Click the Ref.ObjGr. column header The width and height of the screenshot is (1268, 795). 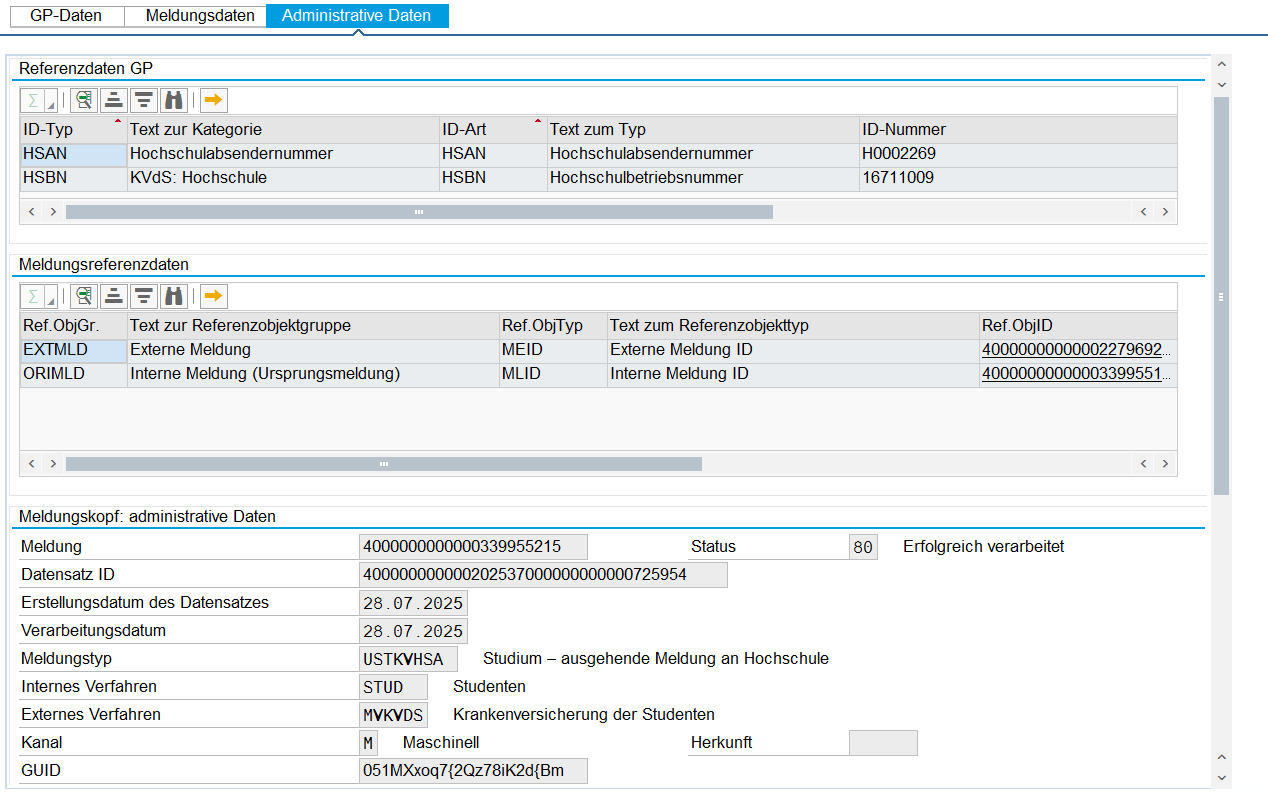coord(73,326)
